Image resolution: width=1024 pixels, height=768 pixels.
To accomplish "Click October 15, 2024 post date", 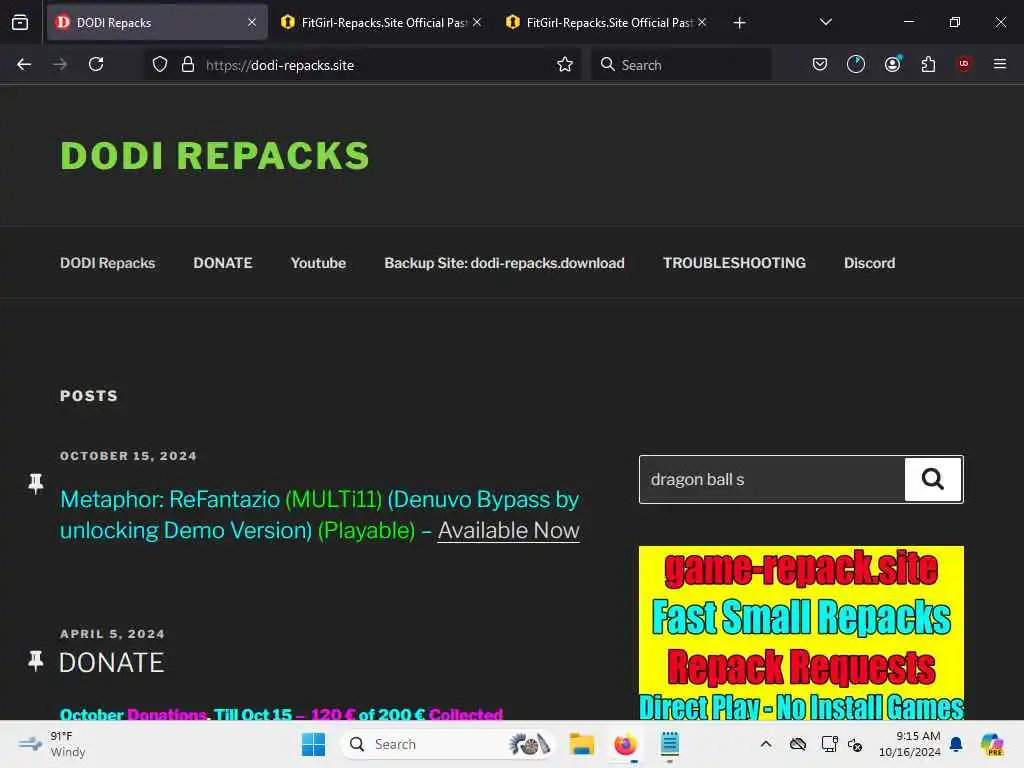I will click(128, 456).
